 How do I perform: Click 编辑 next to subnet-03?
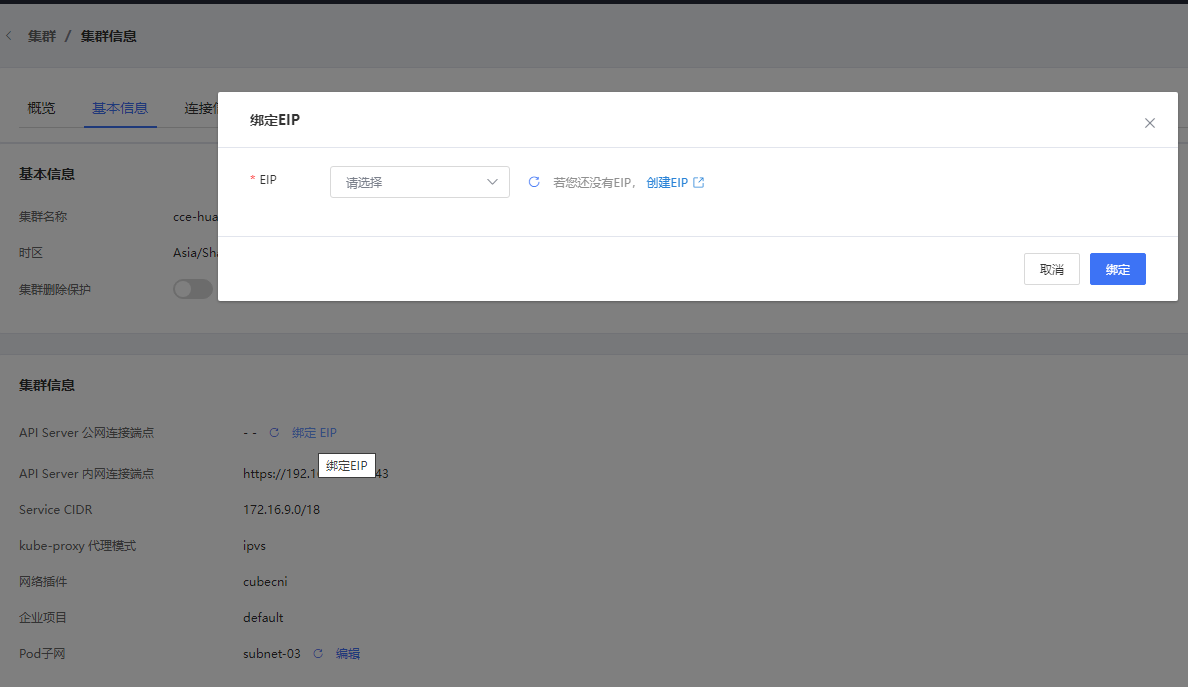348,654
